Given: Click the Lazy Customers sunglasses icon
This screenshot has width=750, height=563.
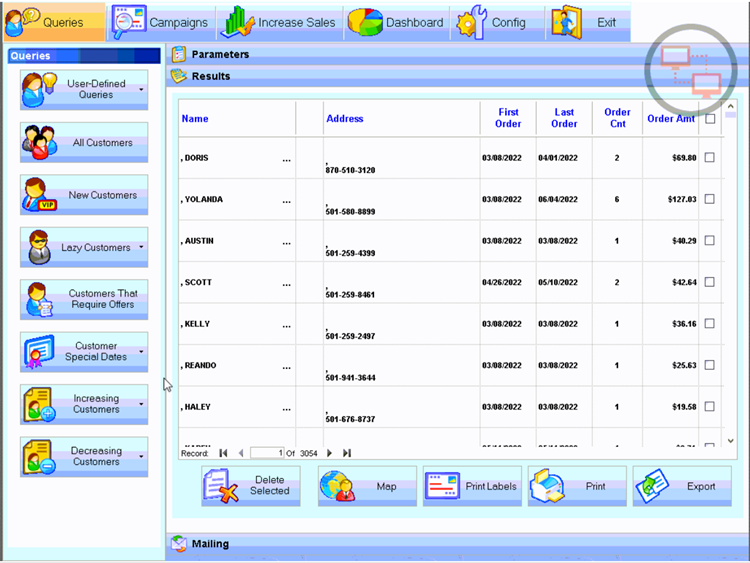Looking at the screenshot, I should click(x=39, y=247).
